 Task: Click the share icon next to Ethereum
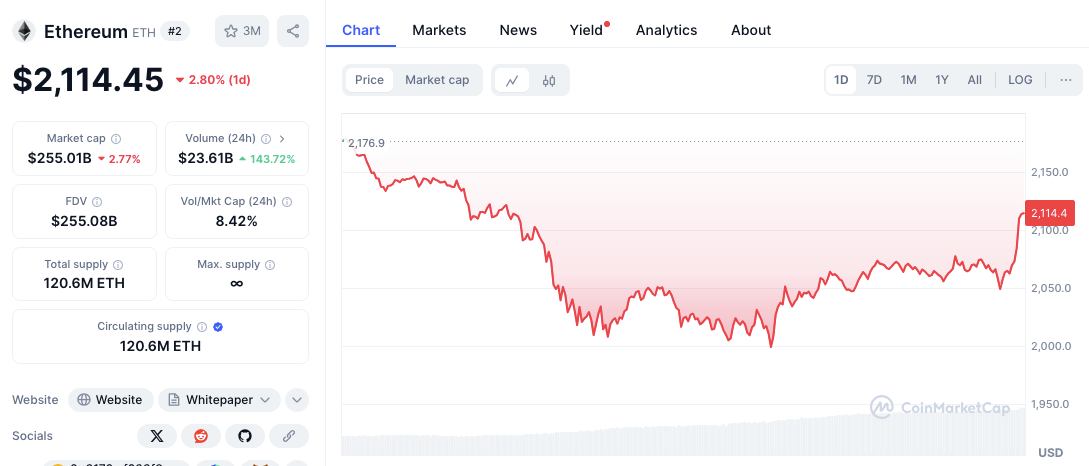coord(293,31)
